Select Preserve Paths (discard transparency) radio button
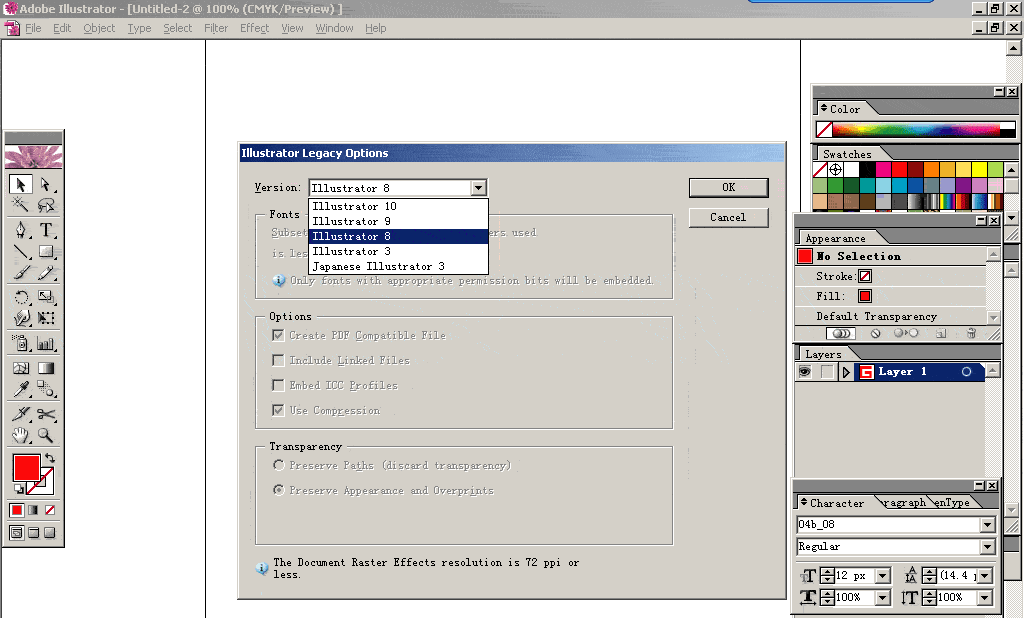Image resolution: width=1024 pixels, height=618 pixels. point(279,465)
